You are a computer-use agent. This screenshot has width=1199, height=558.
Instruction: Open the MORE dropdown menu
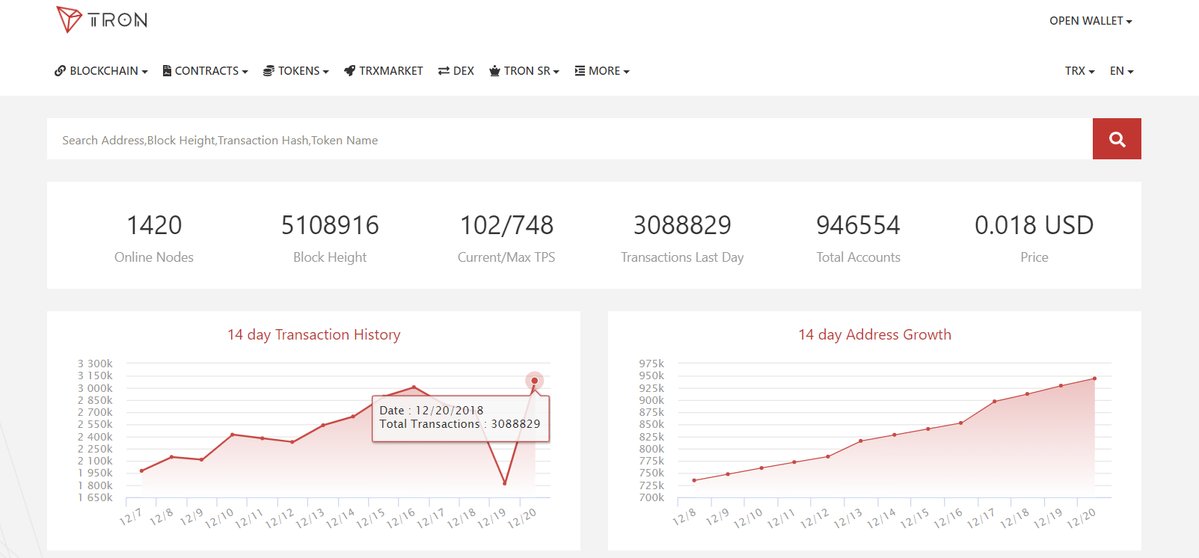602,71
